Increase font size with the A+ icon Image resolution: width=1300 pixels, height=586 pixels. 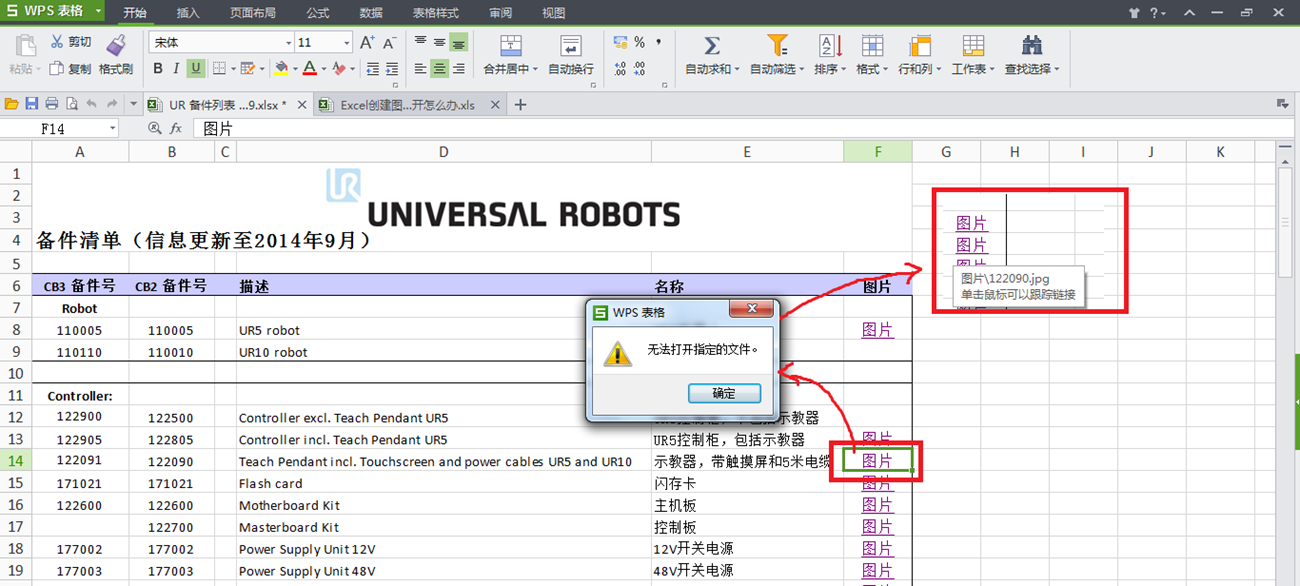click(x=367, y=42)
